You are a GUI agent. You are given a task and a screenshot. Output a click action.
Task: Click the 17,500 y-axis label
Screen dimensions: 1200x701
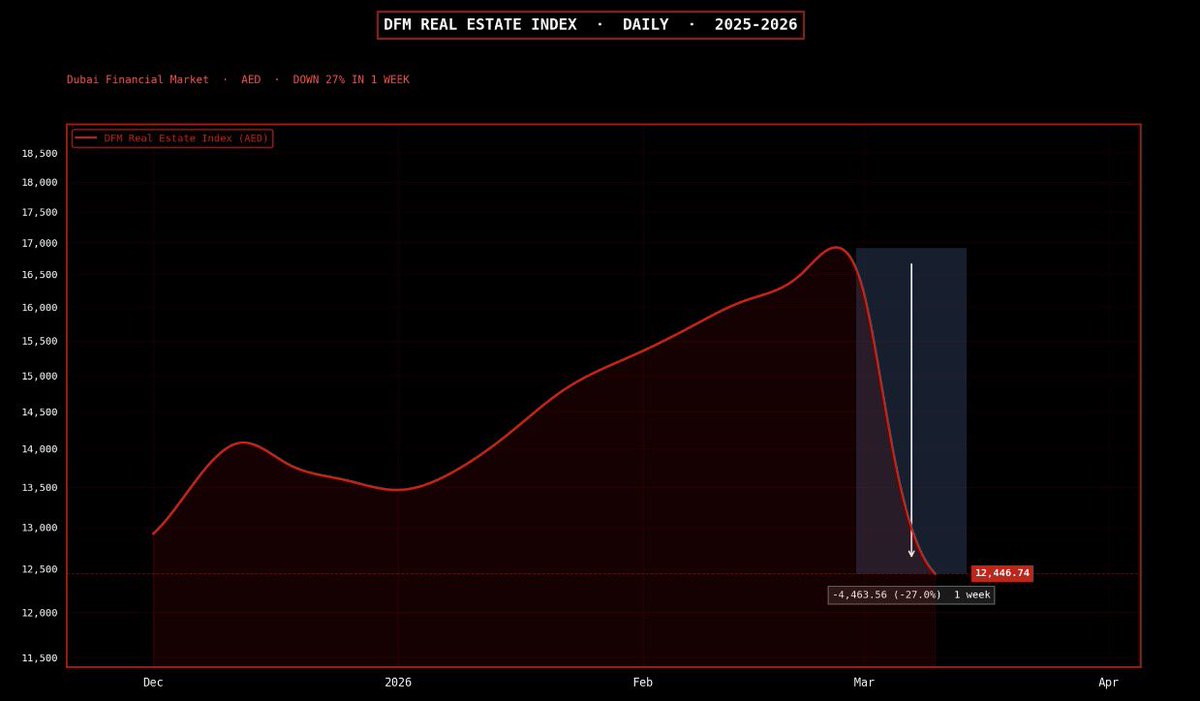39,213
